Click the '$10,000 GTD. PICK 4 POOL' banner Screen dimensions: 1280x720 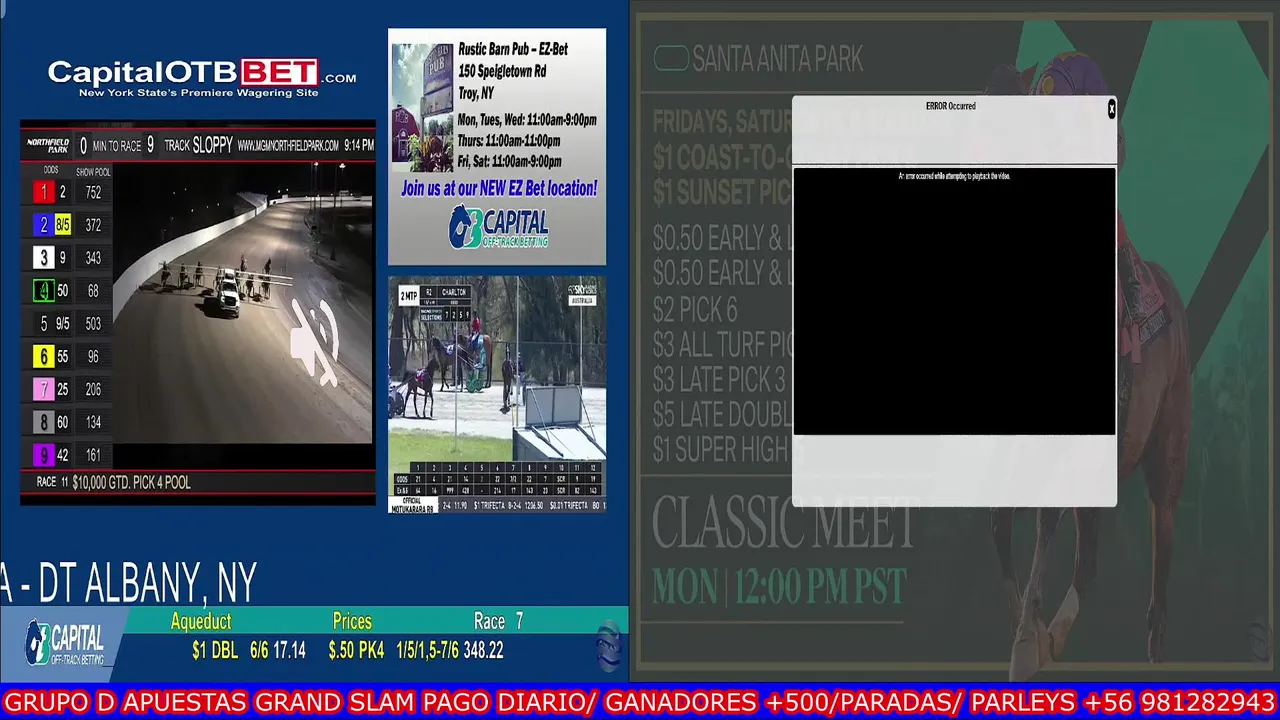[x=131, y=482]
